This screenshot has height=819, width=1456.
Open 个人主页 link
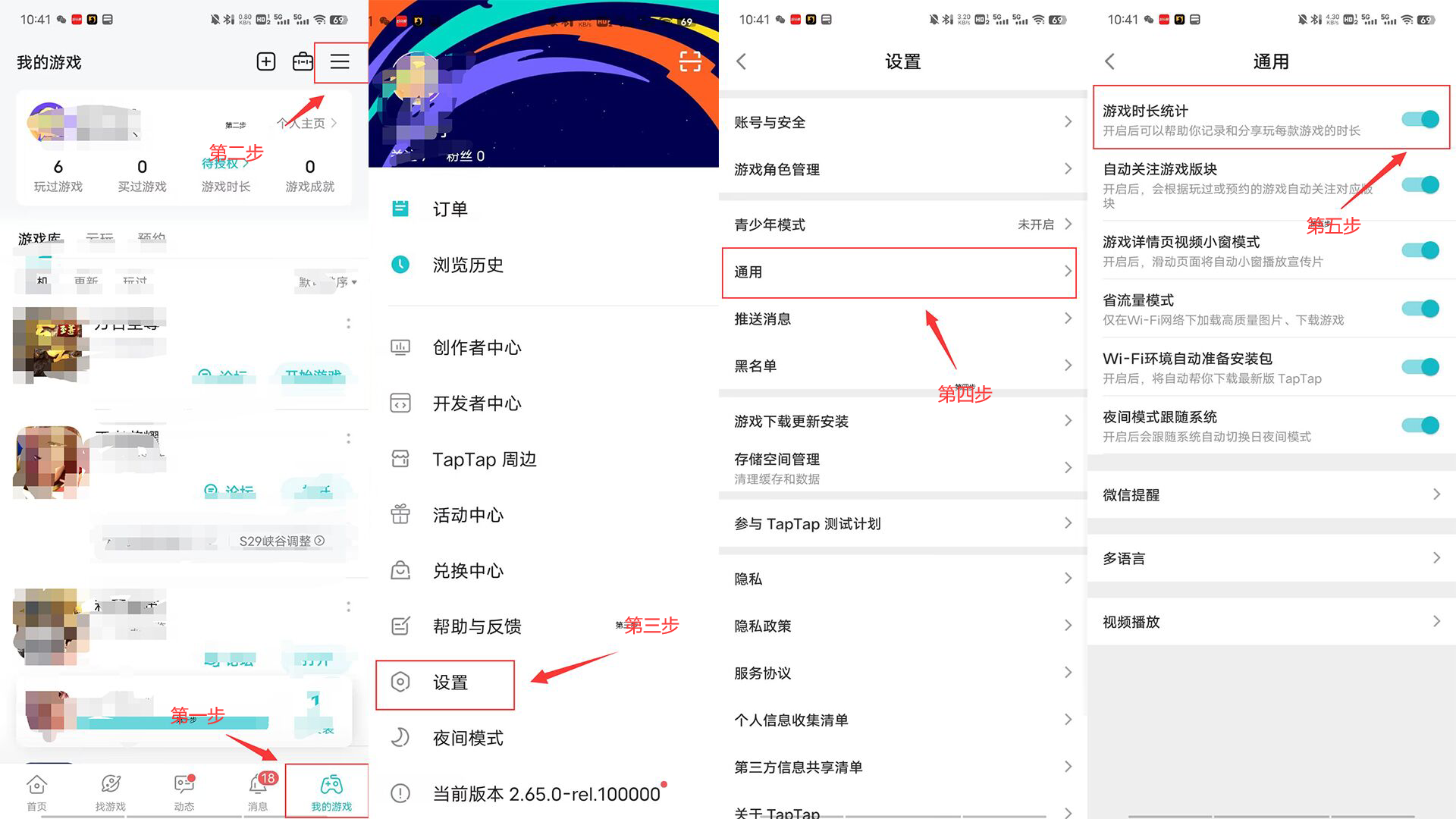[307, 123]
